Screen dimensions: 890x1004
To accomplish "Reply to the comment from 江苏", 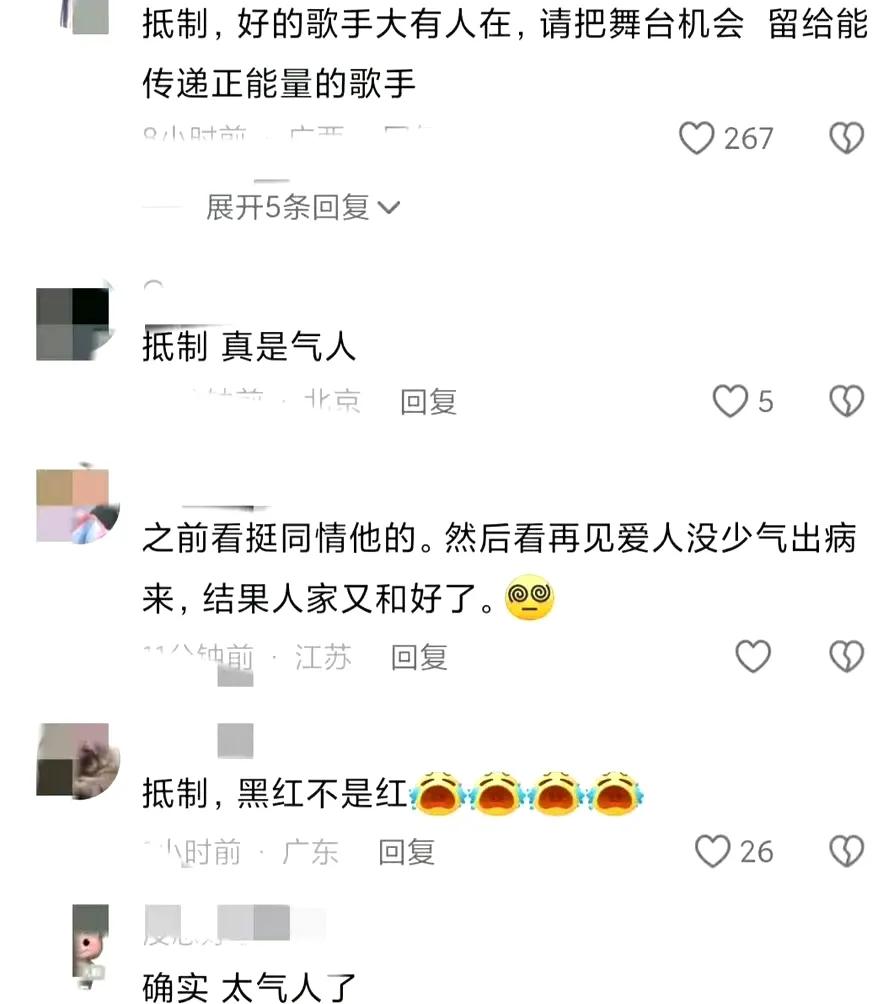I will coord(419,658).
